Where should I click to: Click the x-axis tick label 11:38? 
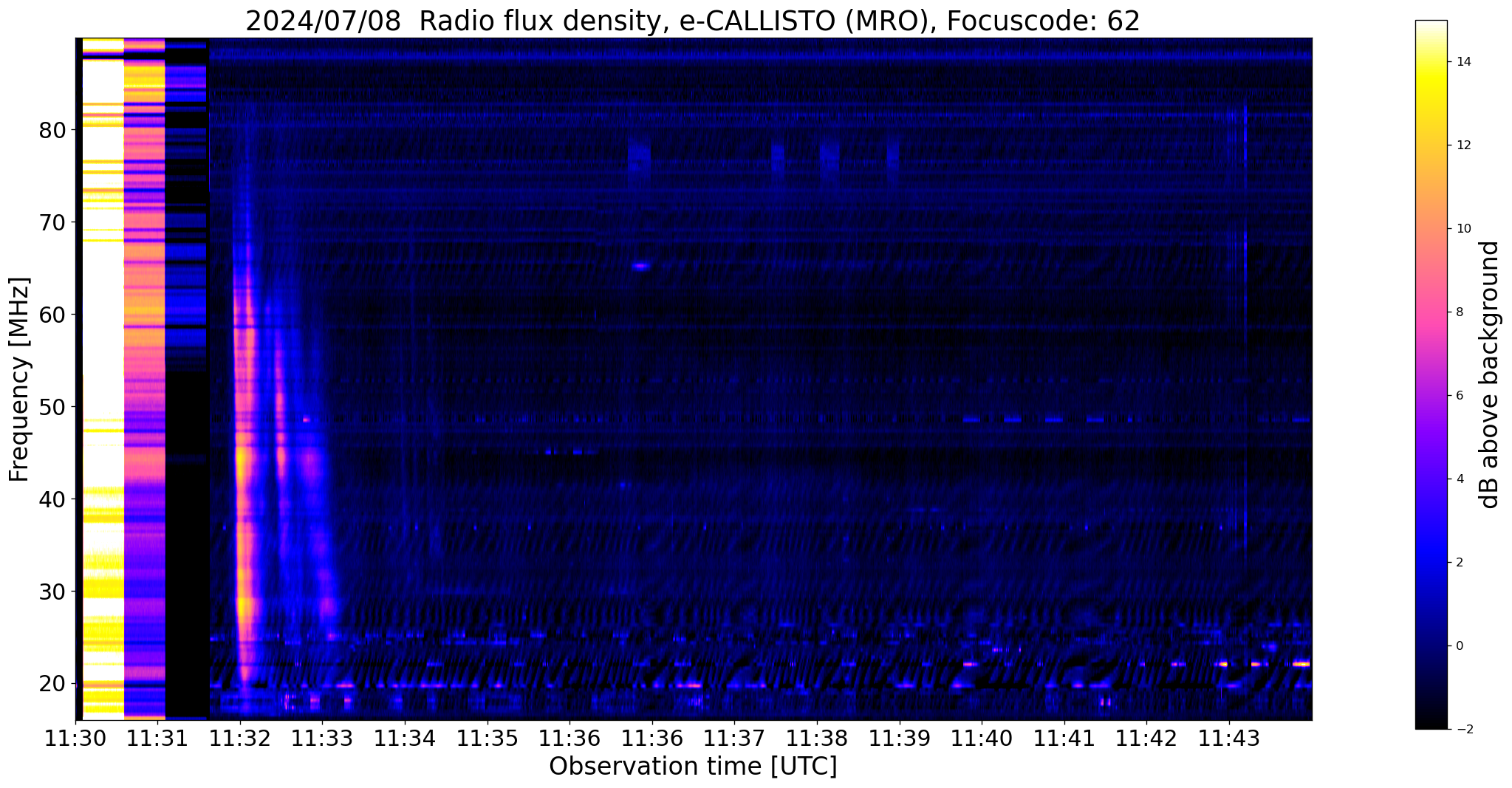click(816, 738)
